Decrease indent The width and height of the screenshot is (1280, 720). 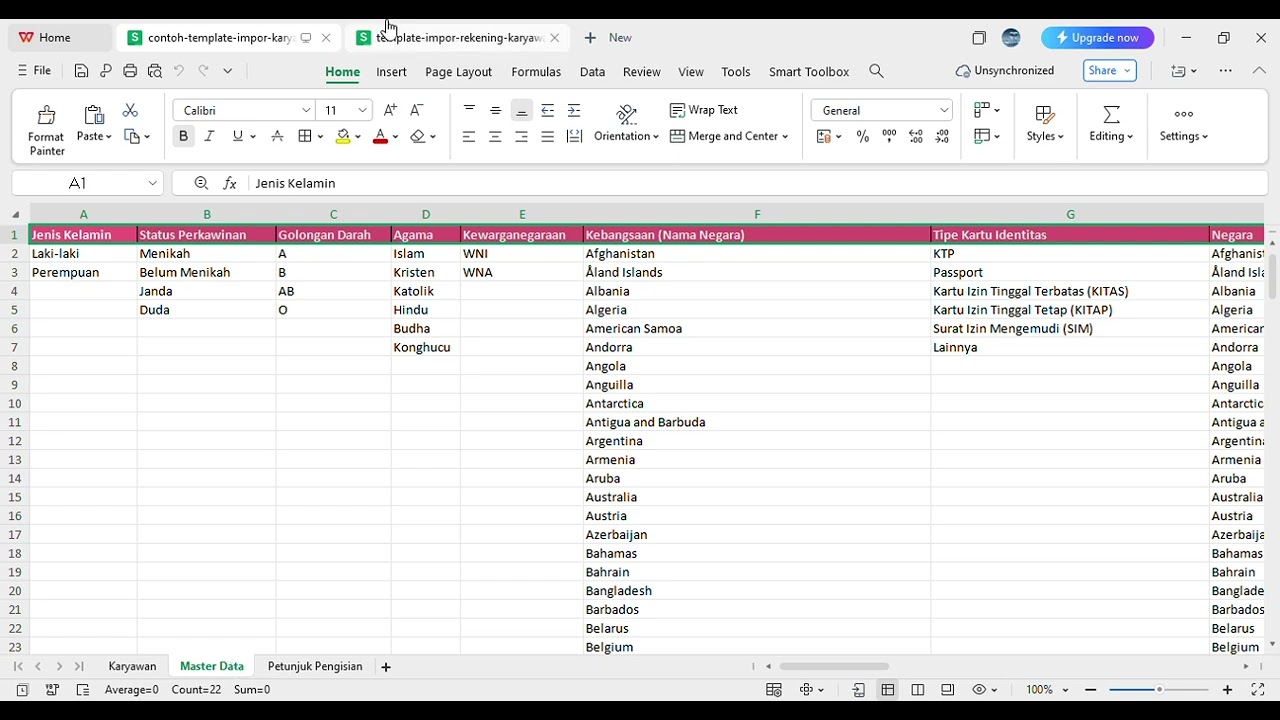(x=547, y=110)
